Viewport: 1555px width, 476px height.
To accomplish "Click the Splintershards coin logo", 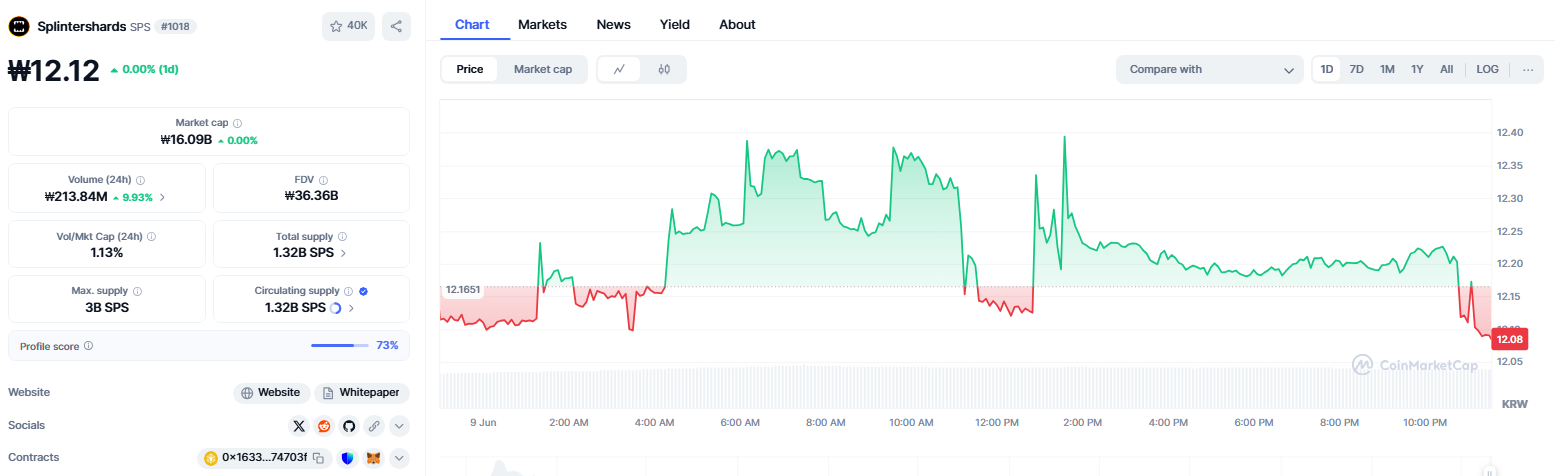I will coord(19,27).
